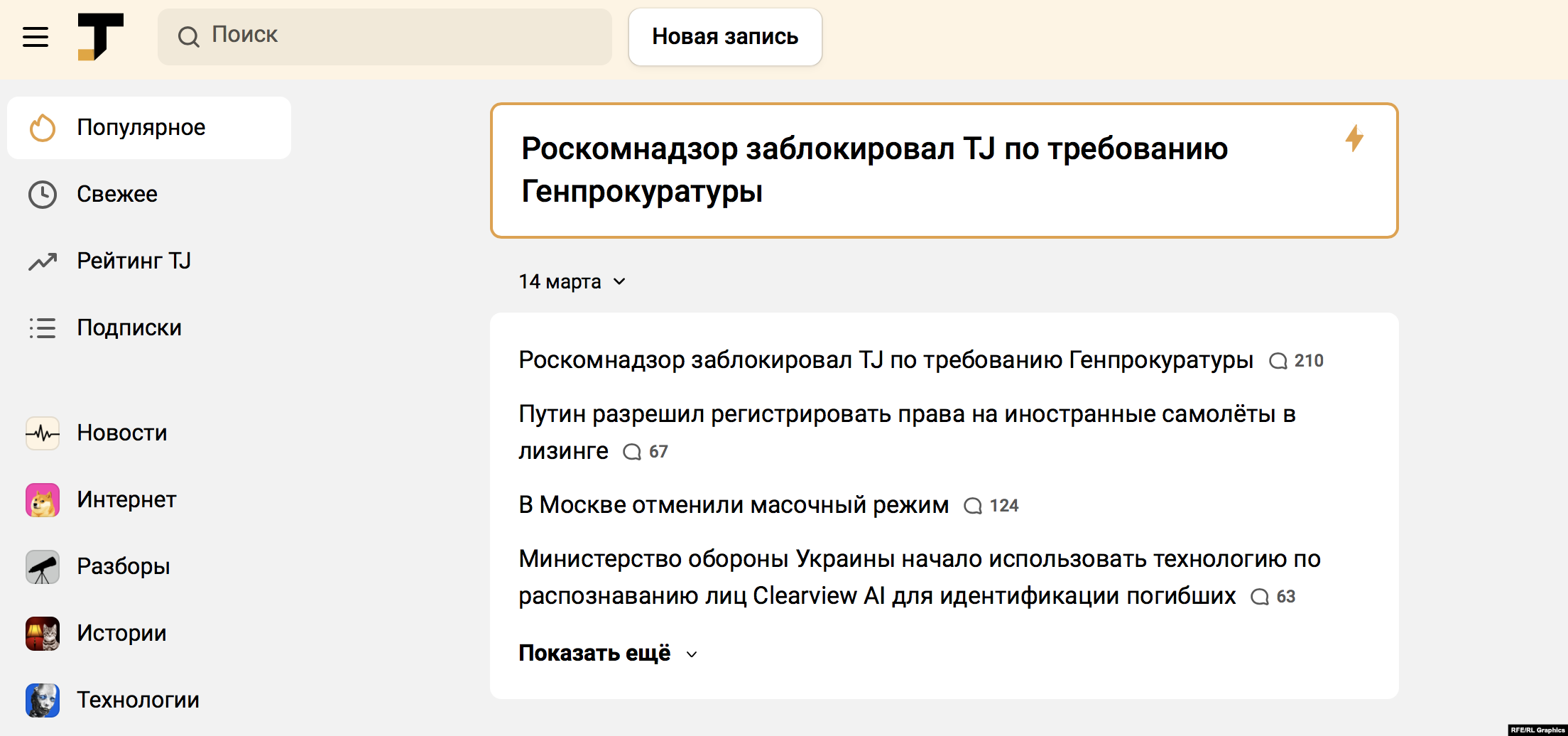
Task: Click the Поиск search field
Action: (385, 37)
